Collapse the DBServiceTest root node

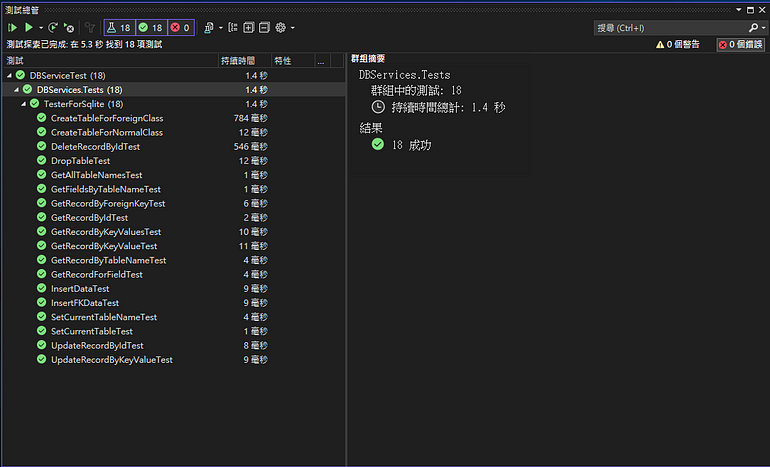(x=9, y=76)
